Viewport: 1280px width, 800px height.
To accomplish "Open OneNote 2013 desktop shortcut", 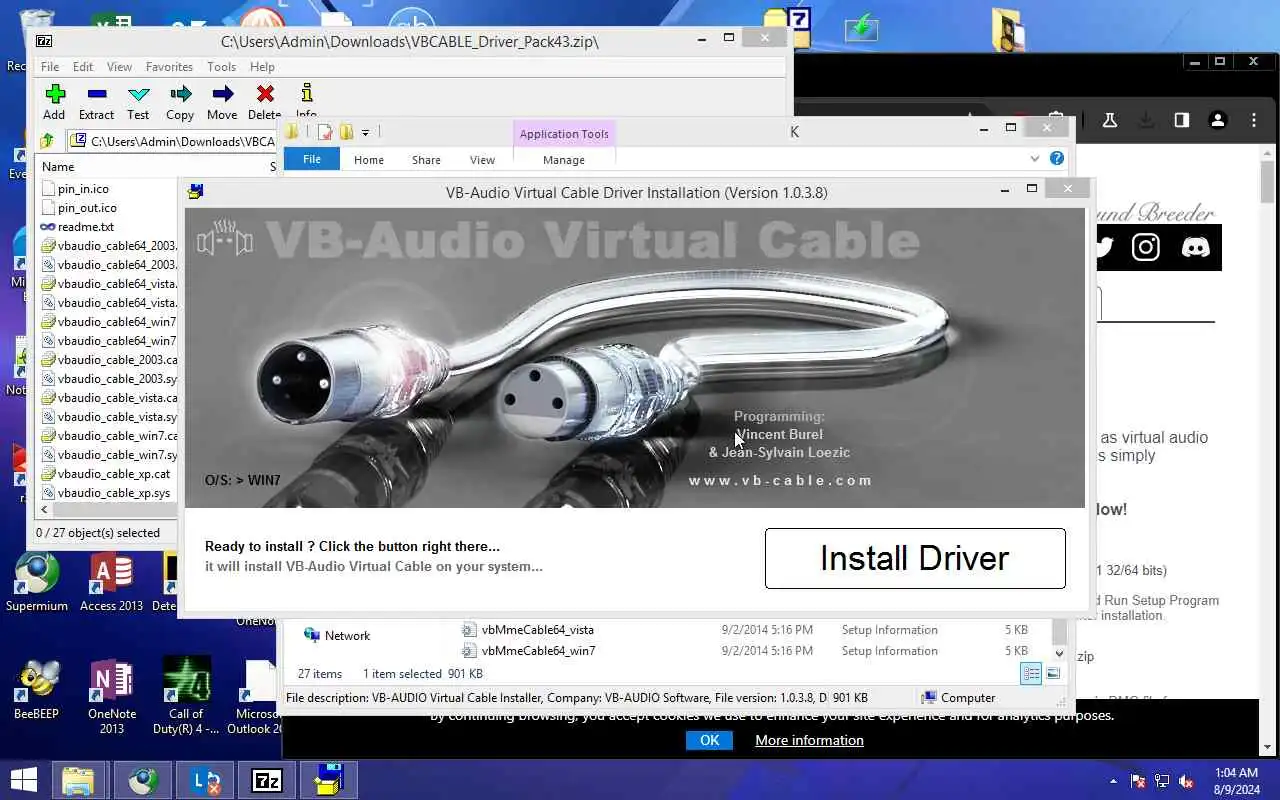I will point(112,698).
